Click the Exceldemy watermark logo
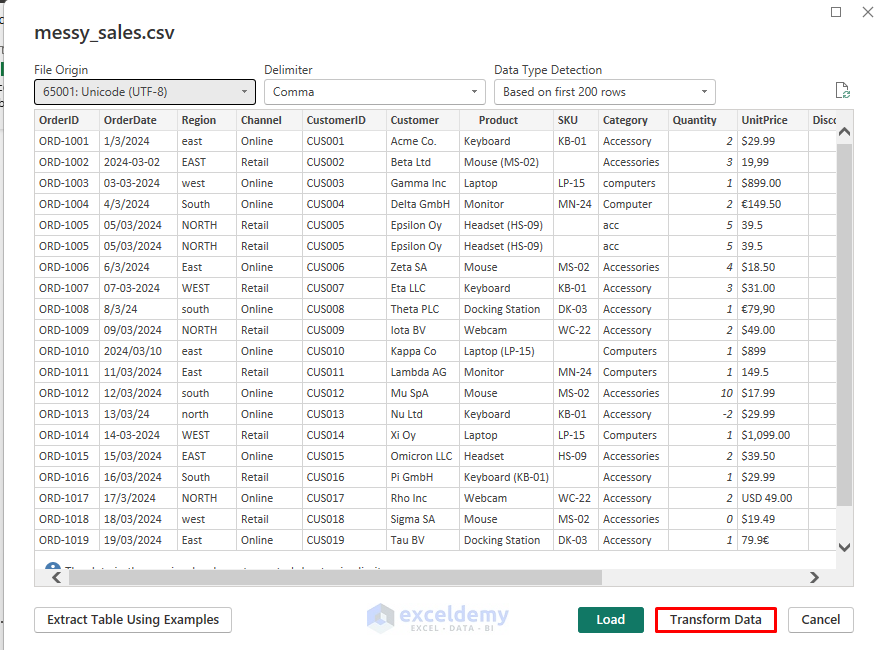The image size is (877, 650). pos(437,619)
